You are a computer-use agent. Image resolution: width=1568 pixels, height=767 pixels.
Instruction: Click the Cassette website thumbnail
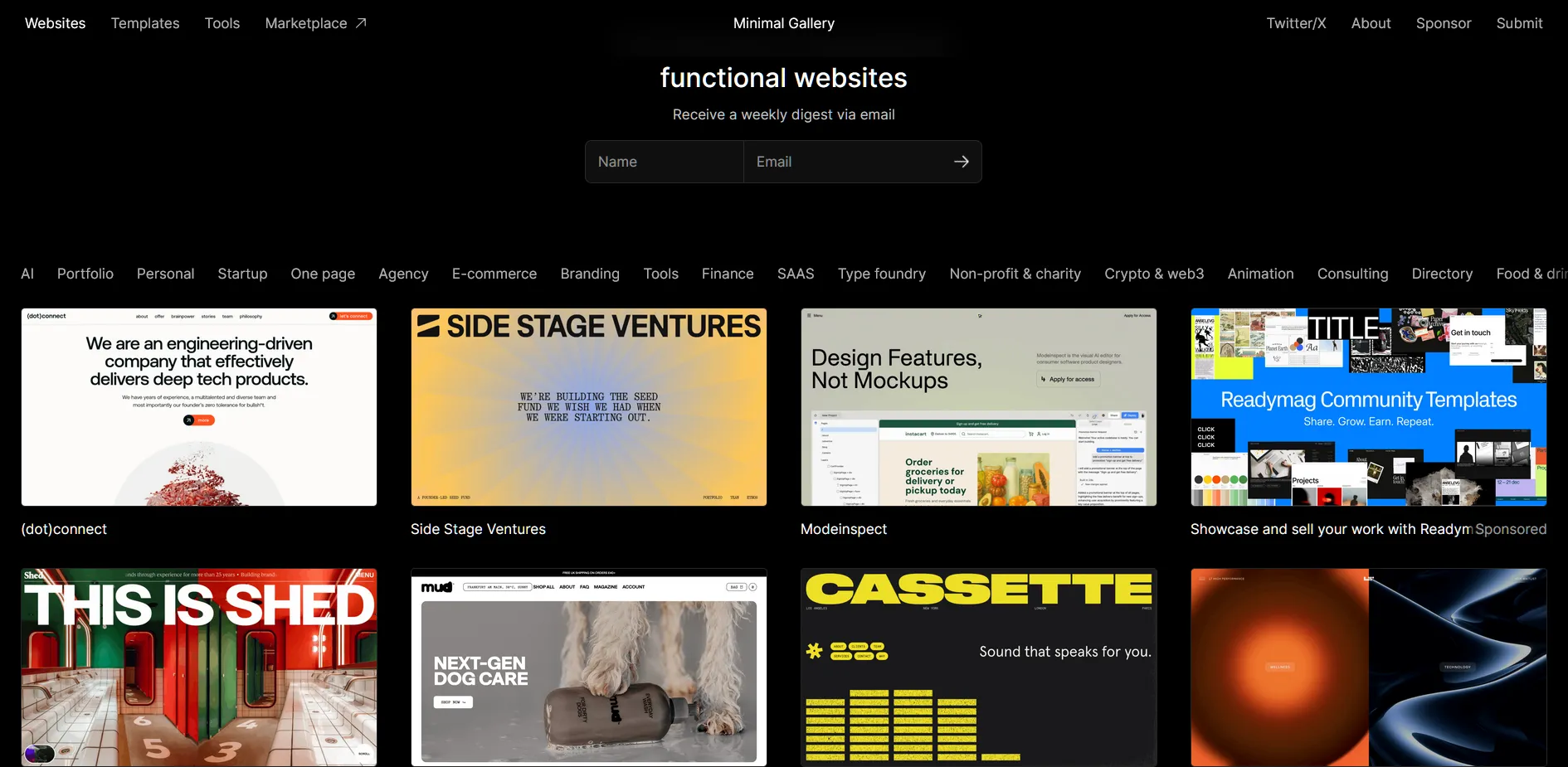tap(979, 667)
